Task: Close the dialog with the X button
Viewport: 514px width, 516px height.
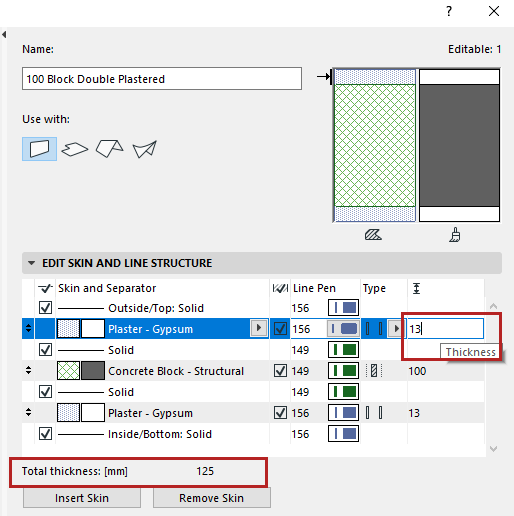Action: (494, 11)
